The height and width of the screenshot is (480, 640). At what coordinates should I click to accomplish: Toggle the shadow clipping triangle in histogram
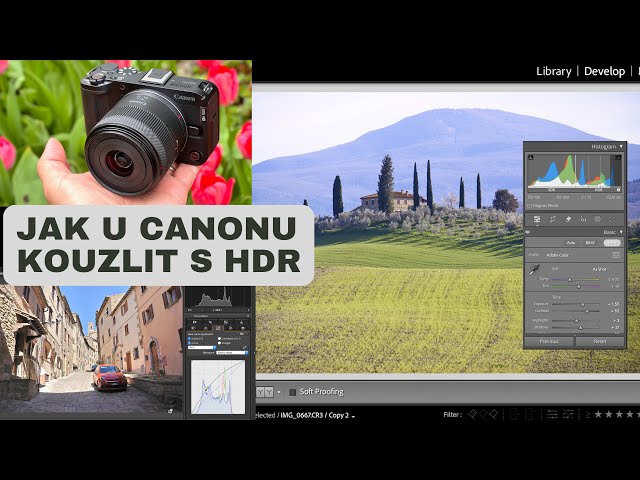(x=531, y=157)
